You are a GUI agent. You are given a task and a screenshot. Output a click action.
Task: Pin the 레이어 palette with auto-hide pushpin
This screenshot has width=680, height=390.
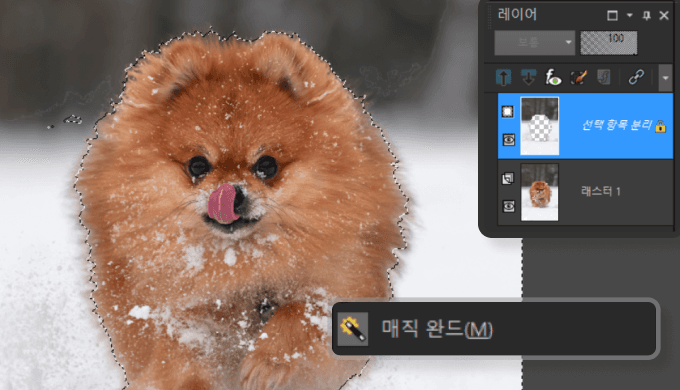coord(646,16)
